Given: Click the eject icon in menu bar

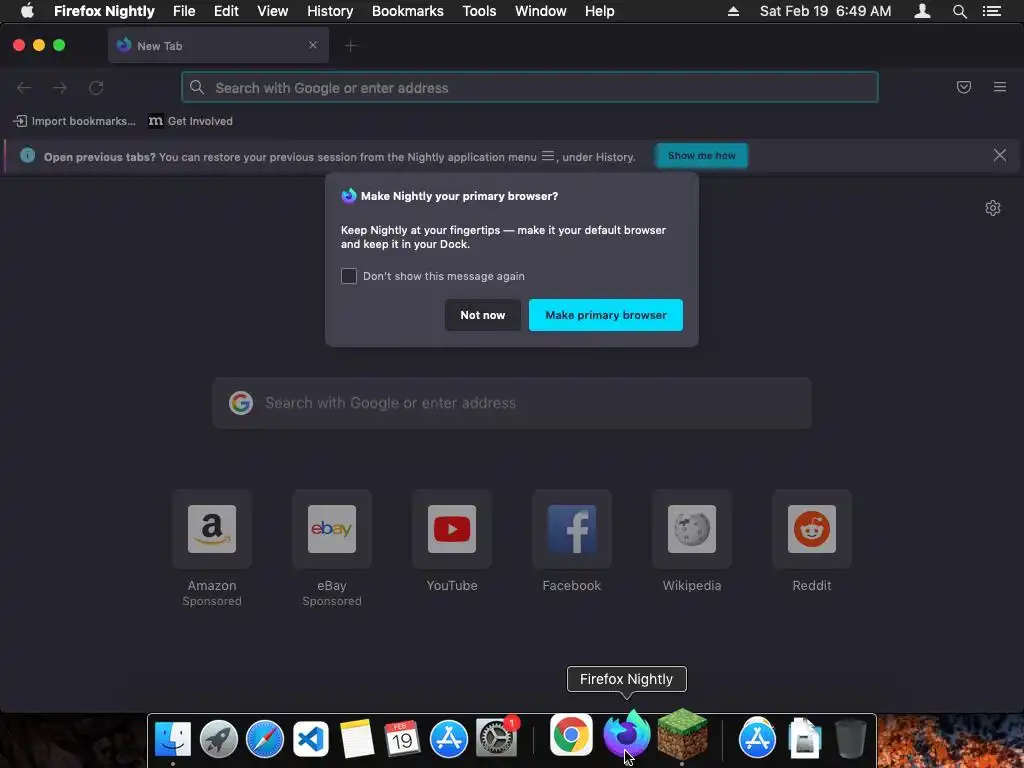Looking at the screenshot, I should 733,11.
